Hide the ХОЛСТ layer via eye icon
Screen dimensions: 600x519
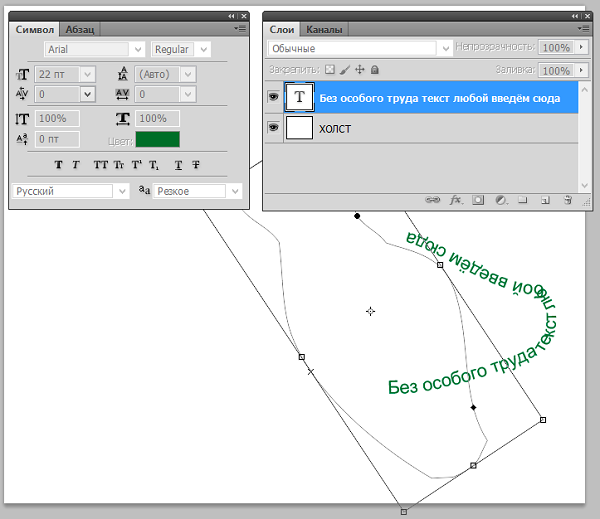pyautogui.click(x=273, y=127)
